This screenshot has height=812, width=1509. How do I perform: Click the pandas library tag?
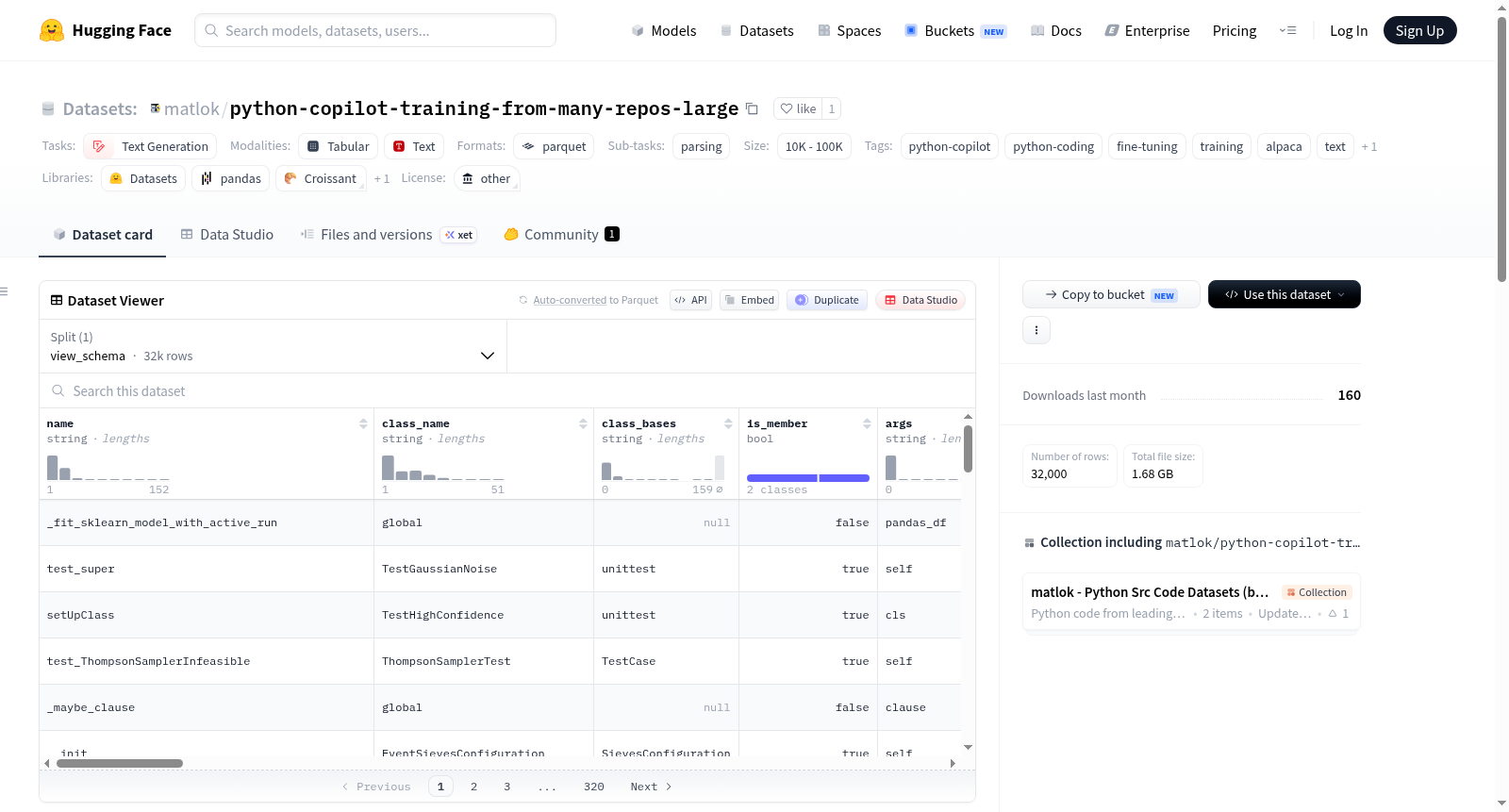pyautogui.click(x=231, y=178)
